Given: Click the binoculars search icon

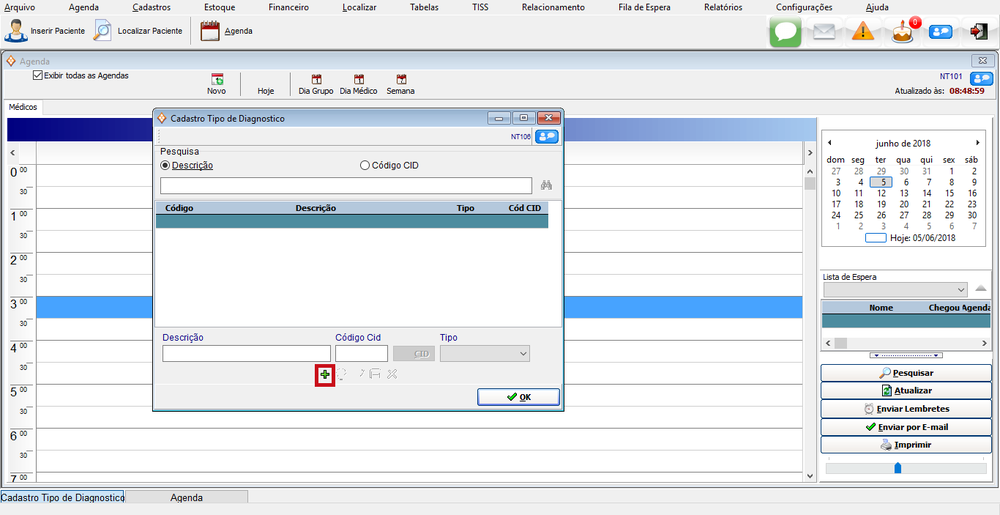Looking at the screenshot, I should (x=546, y=185).
